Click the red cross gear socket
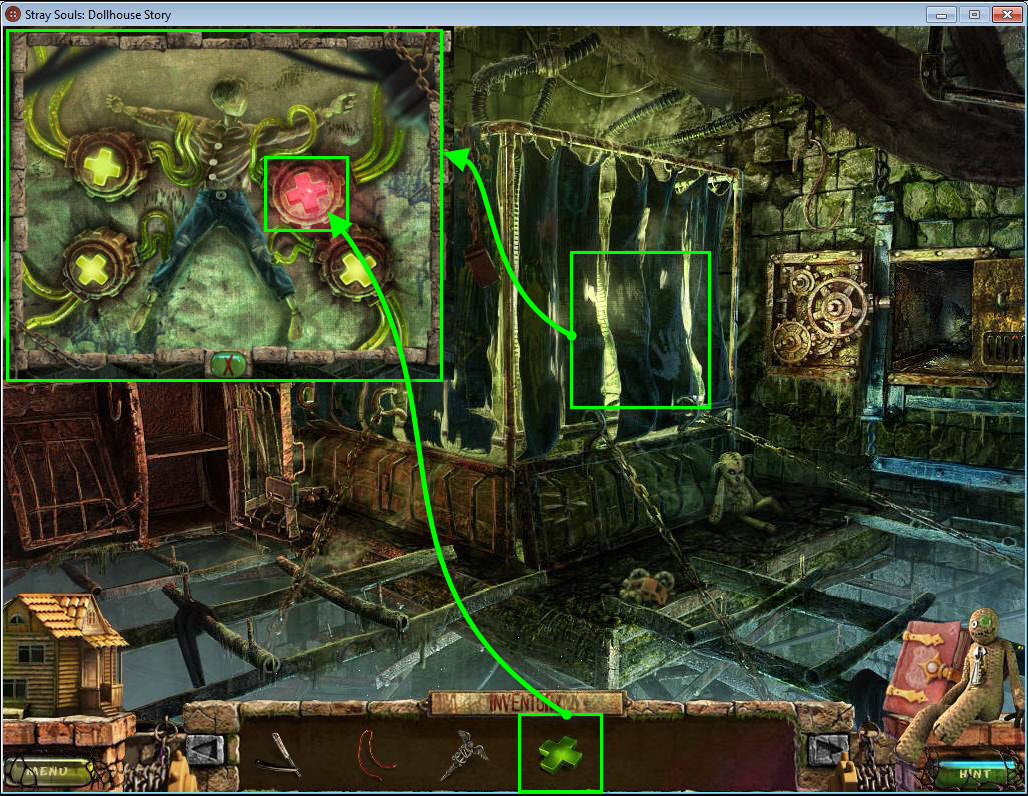This screenshot has width=1028, height=796. pyautogui.click(x=306, y=193)
